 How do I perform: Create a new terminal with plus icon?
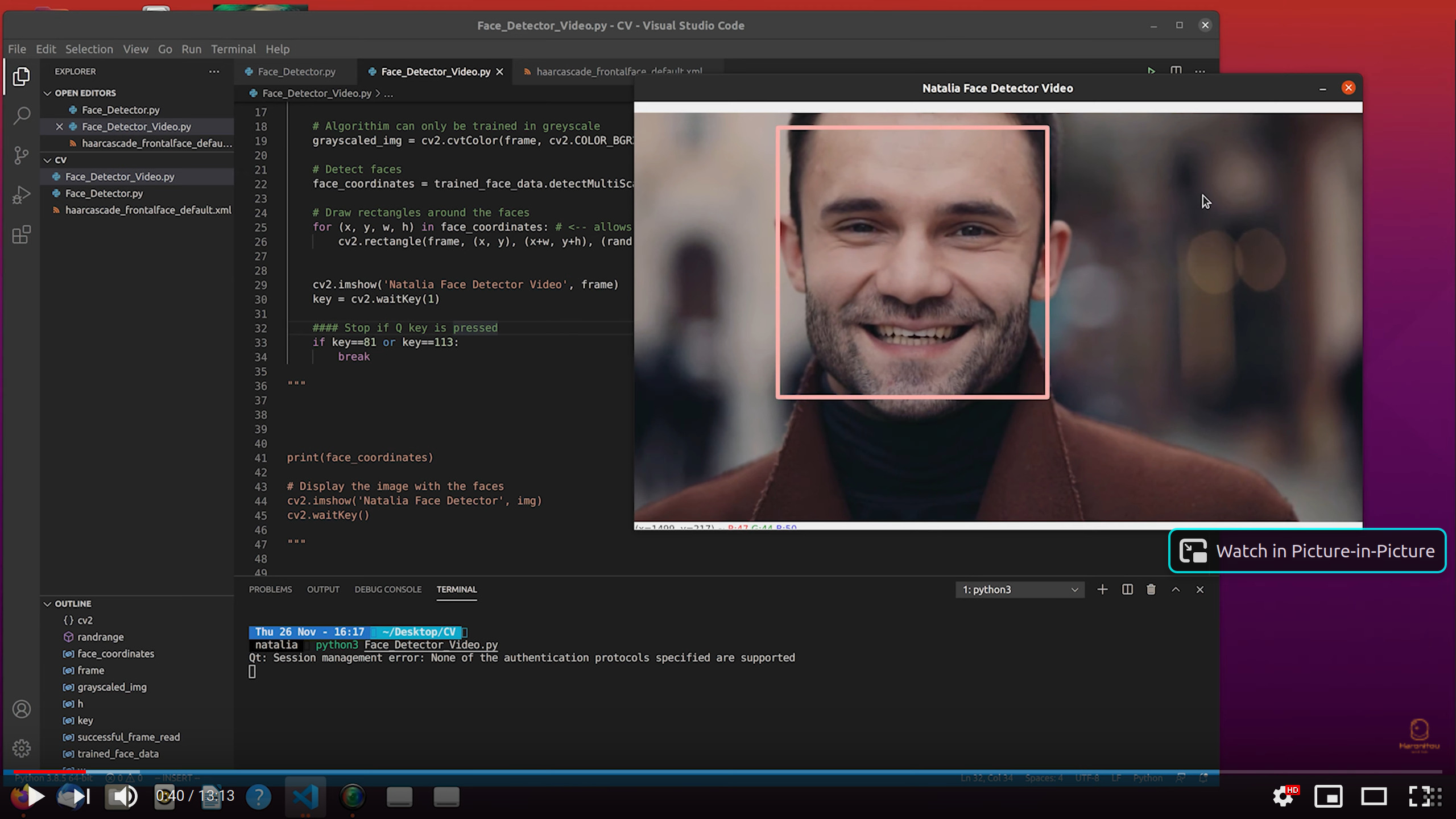1102,590
